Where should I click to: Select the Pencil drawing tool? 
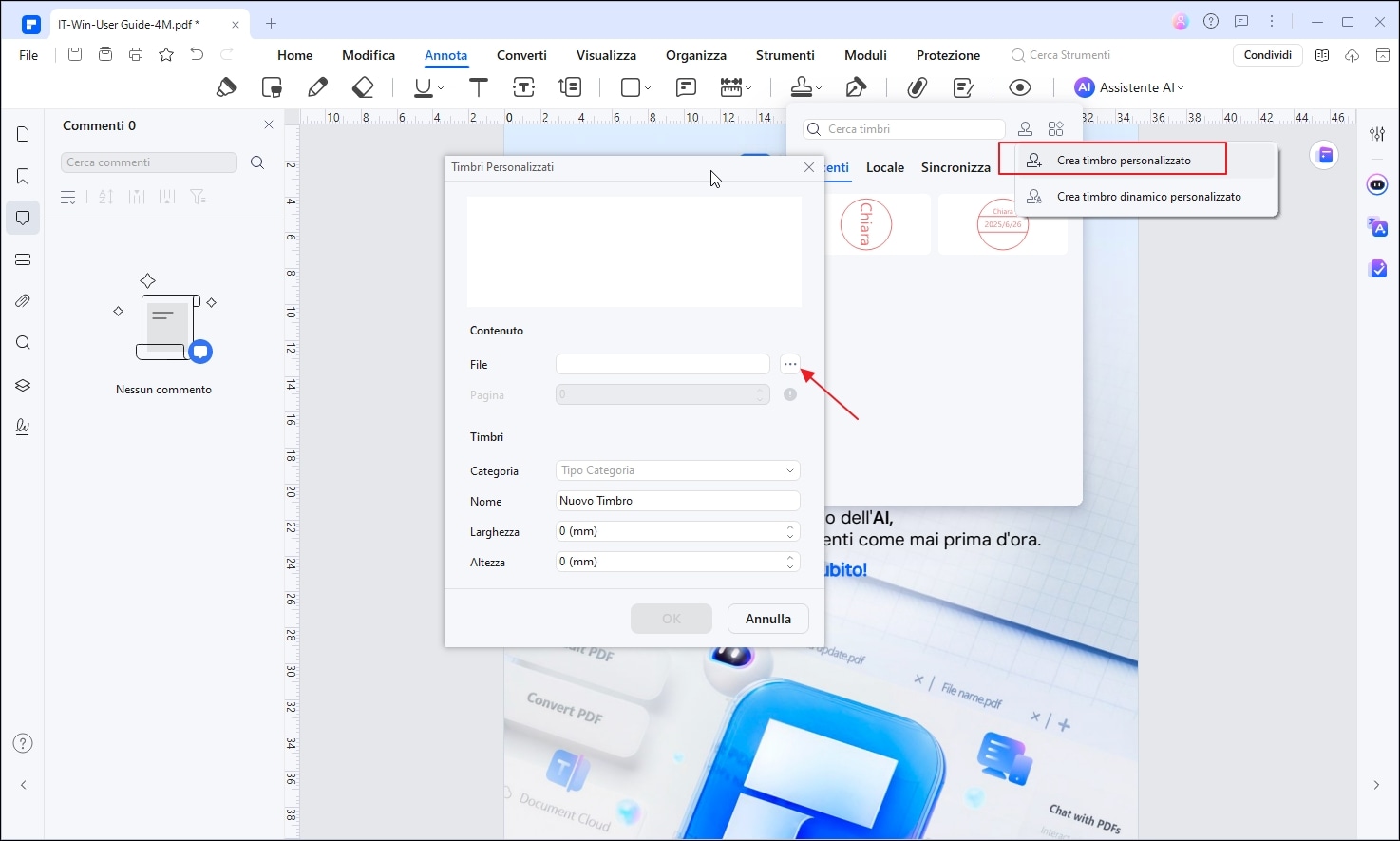[x=317, y=87]
